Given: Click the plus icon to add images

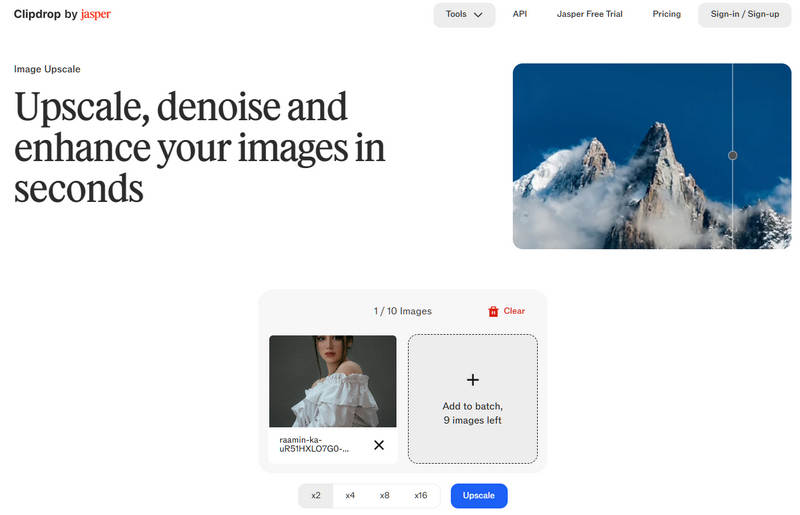Looking at the screenshot, I should point(472,380).
